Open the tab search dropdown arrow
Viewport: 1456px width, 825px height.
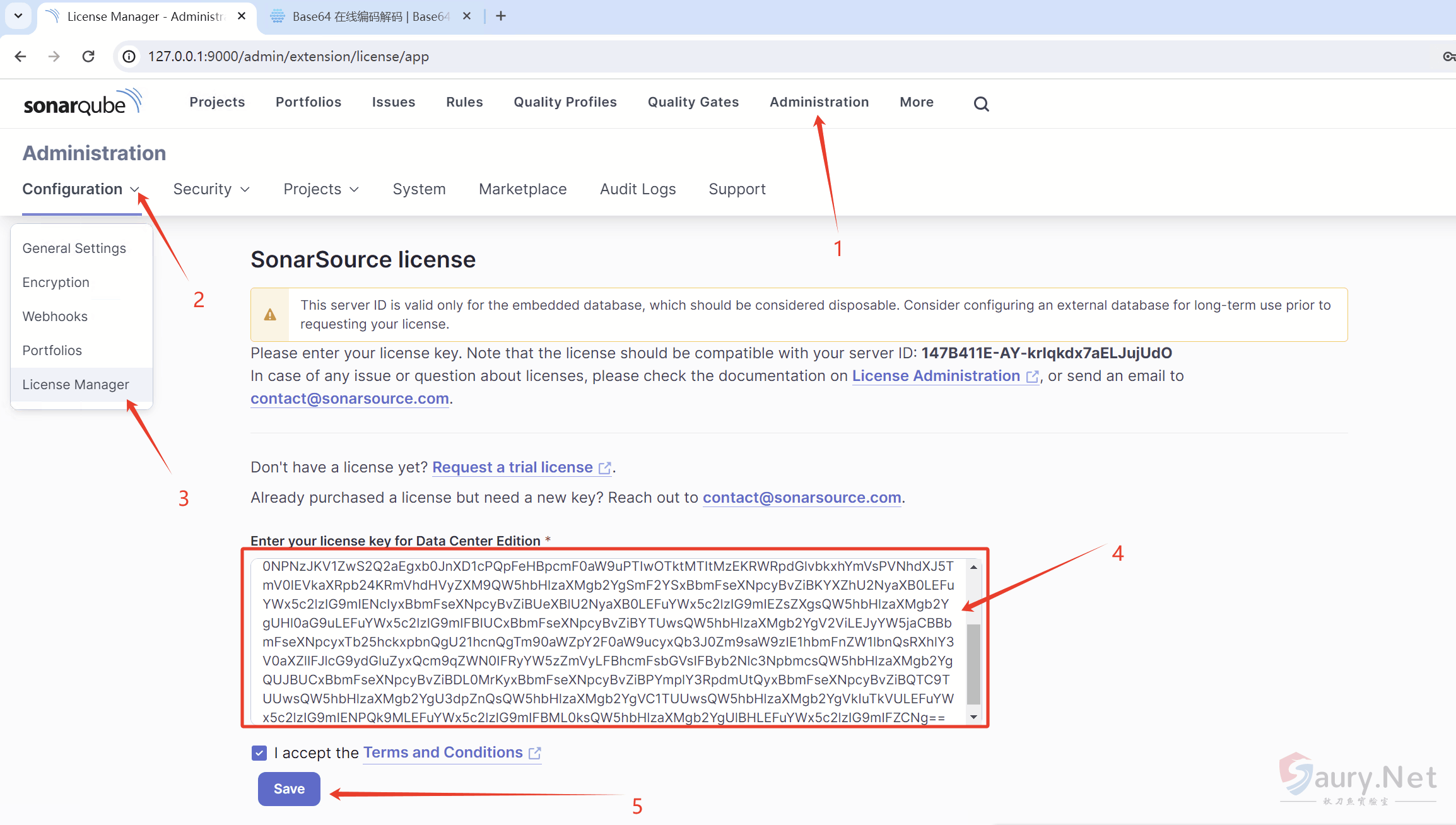click(18, 16)
